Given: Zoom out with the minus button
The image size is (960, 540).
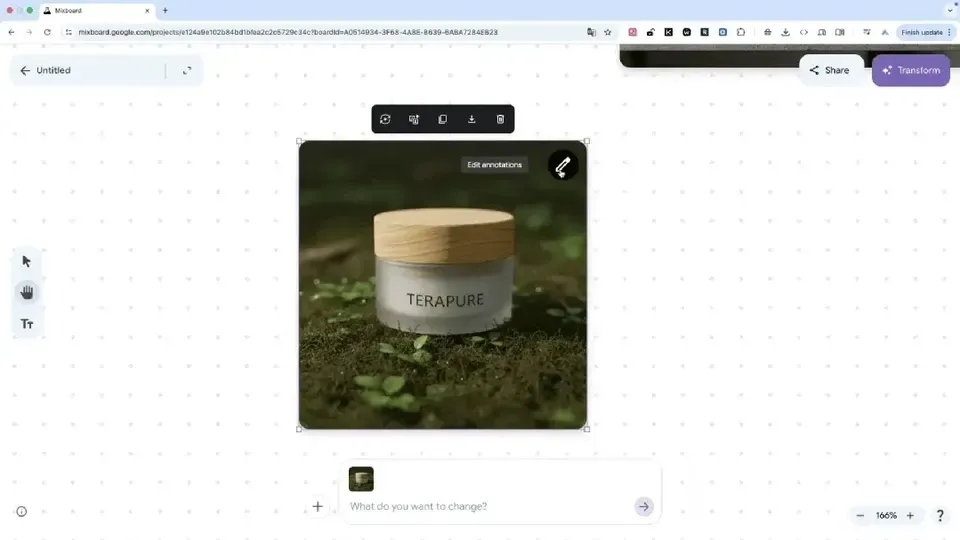Looking at the screenshot, I should (860, 516).
